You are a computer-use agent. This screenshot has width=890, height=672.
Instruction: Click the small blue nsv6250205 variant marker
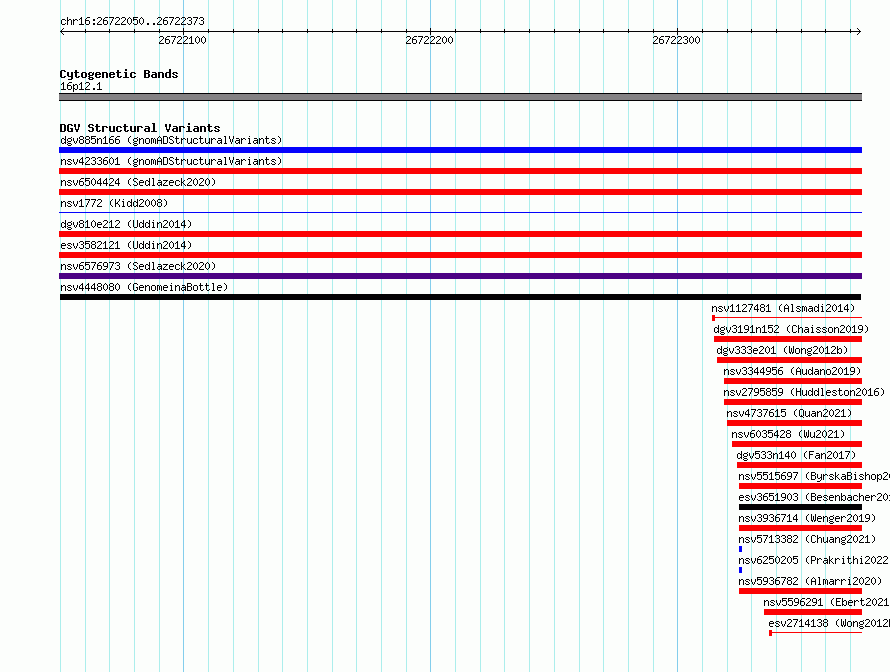[x=740, y=570]
